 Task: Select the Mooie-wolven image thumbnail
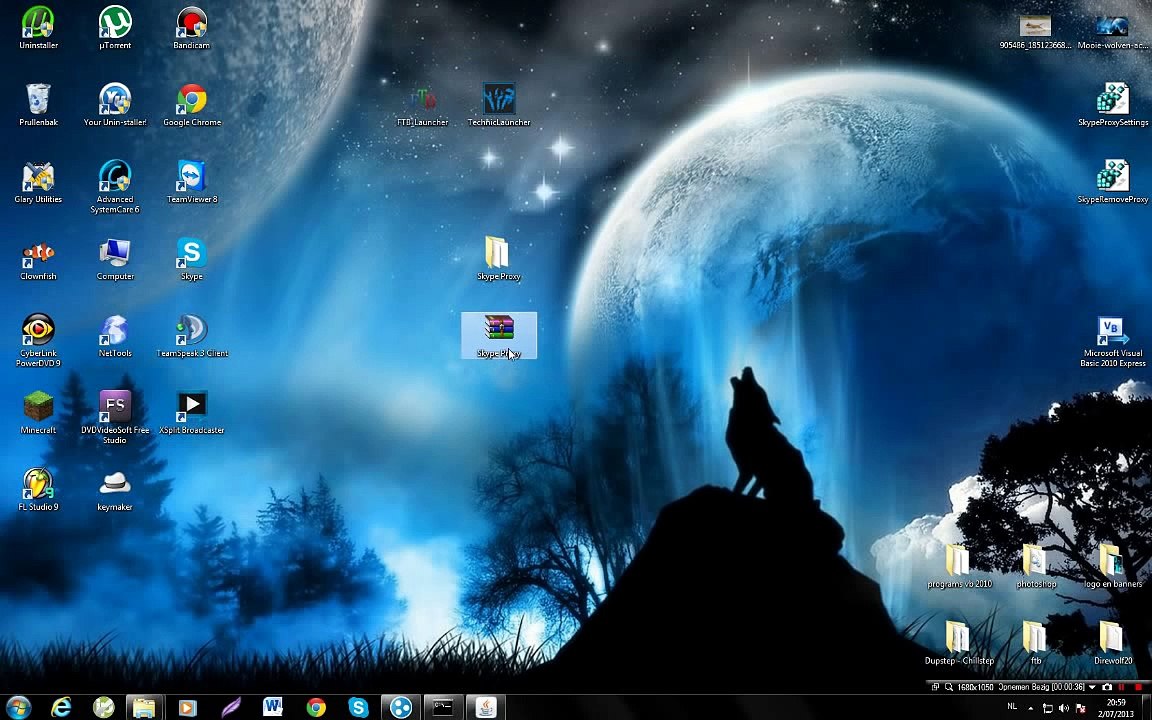(x=1112, y=32)
